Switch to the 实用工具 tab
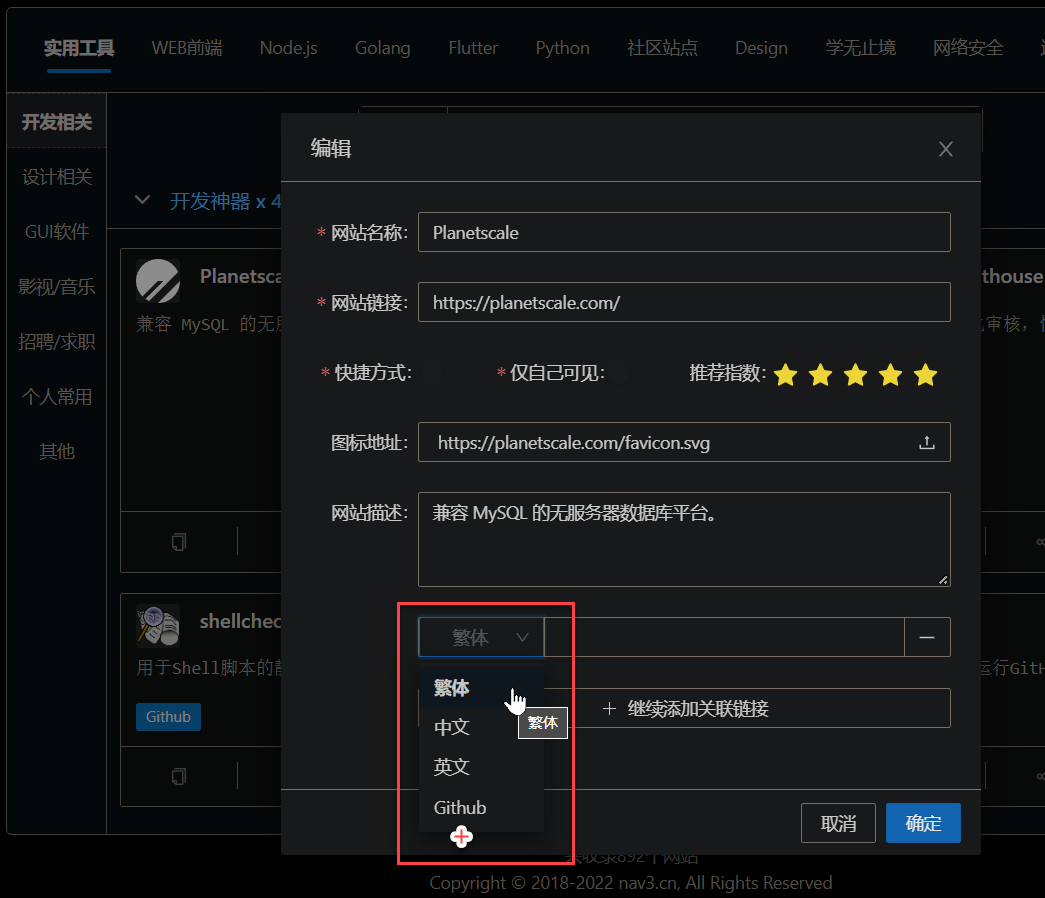The height and width of the screenshot is (898, 1045). point(79,48)
